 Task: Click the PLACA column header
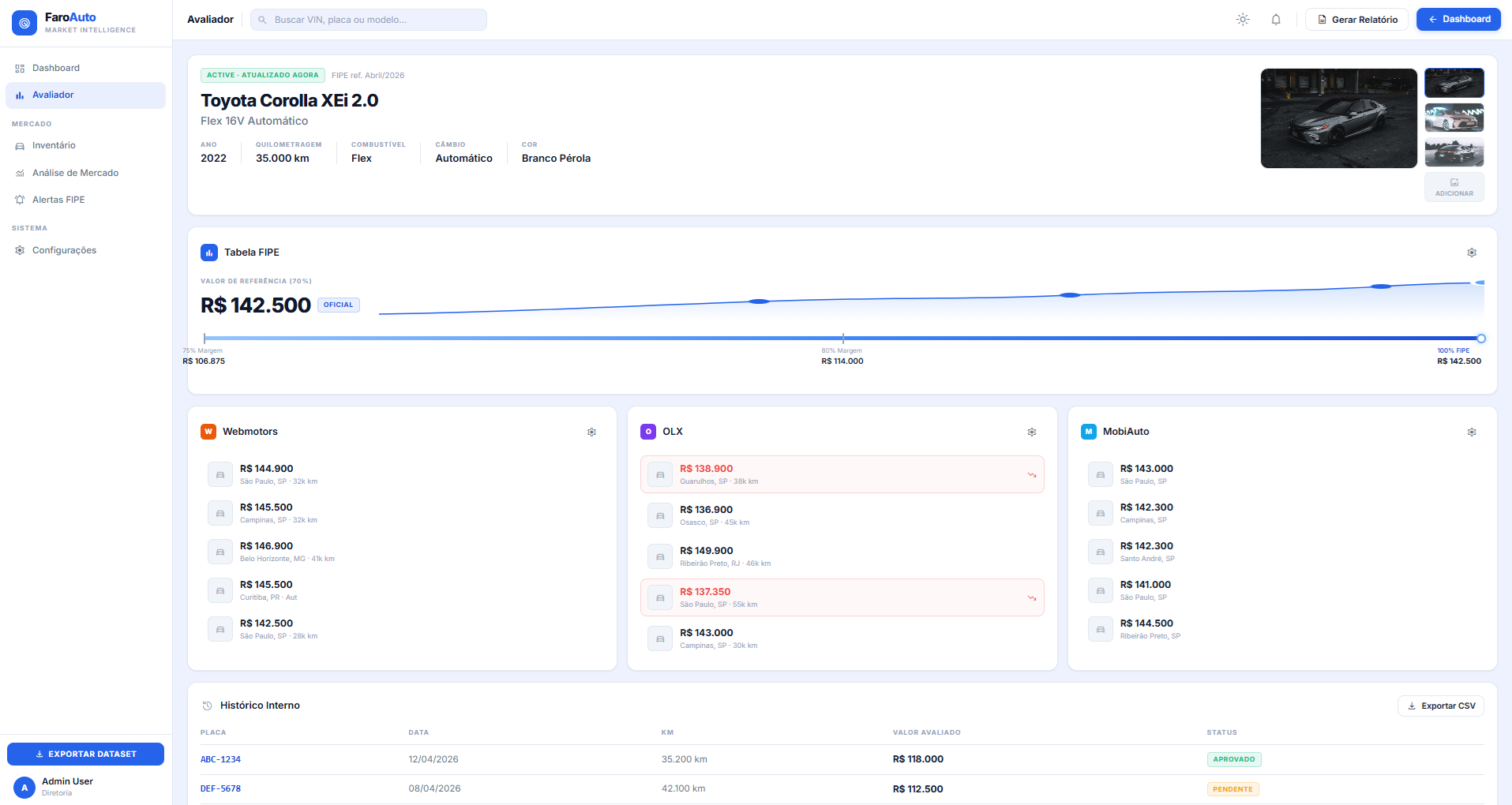tap(213, 732)
